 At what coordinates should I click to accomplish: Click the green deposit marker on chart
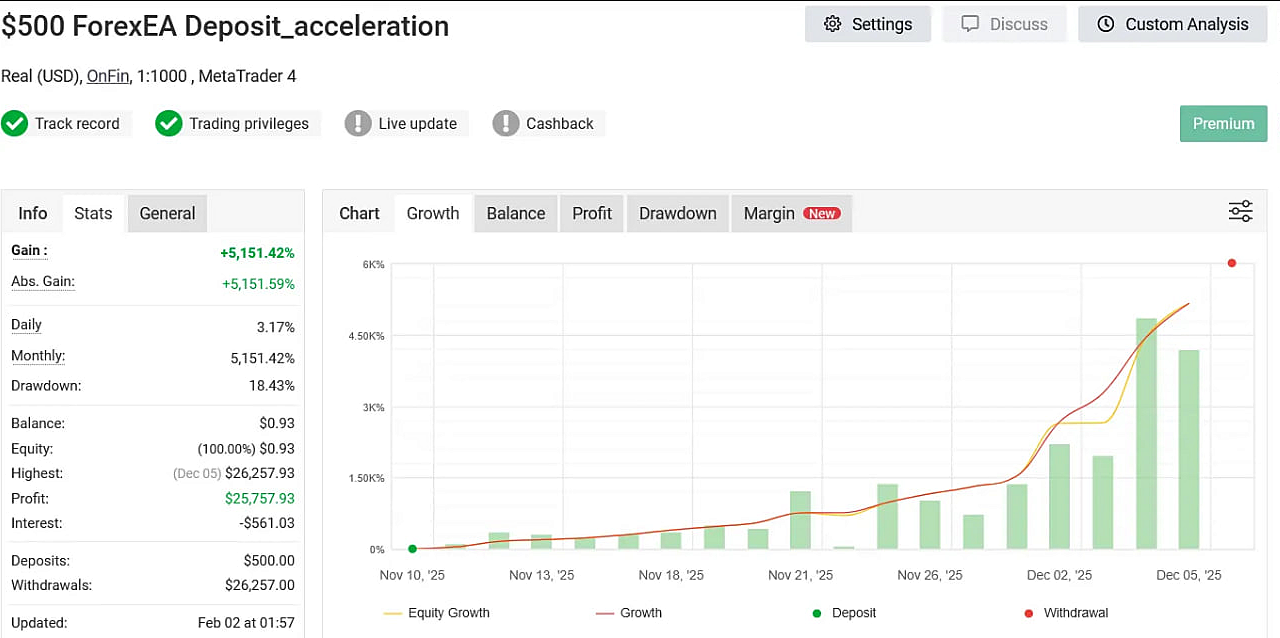(411, 548)
